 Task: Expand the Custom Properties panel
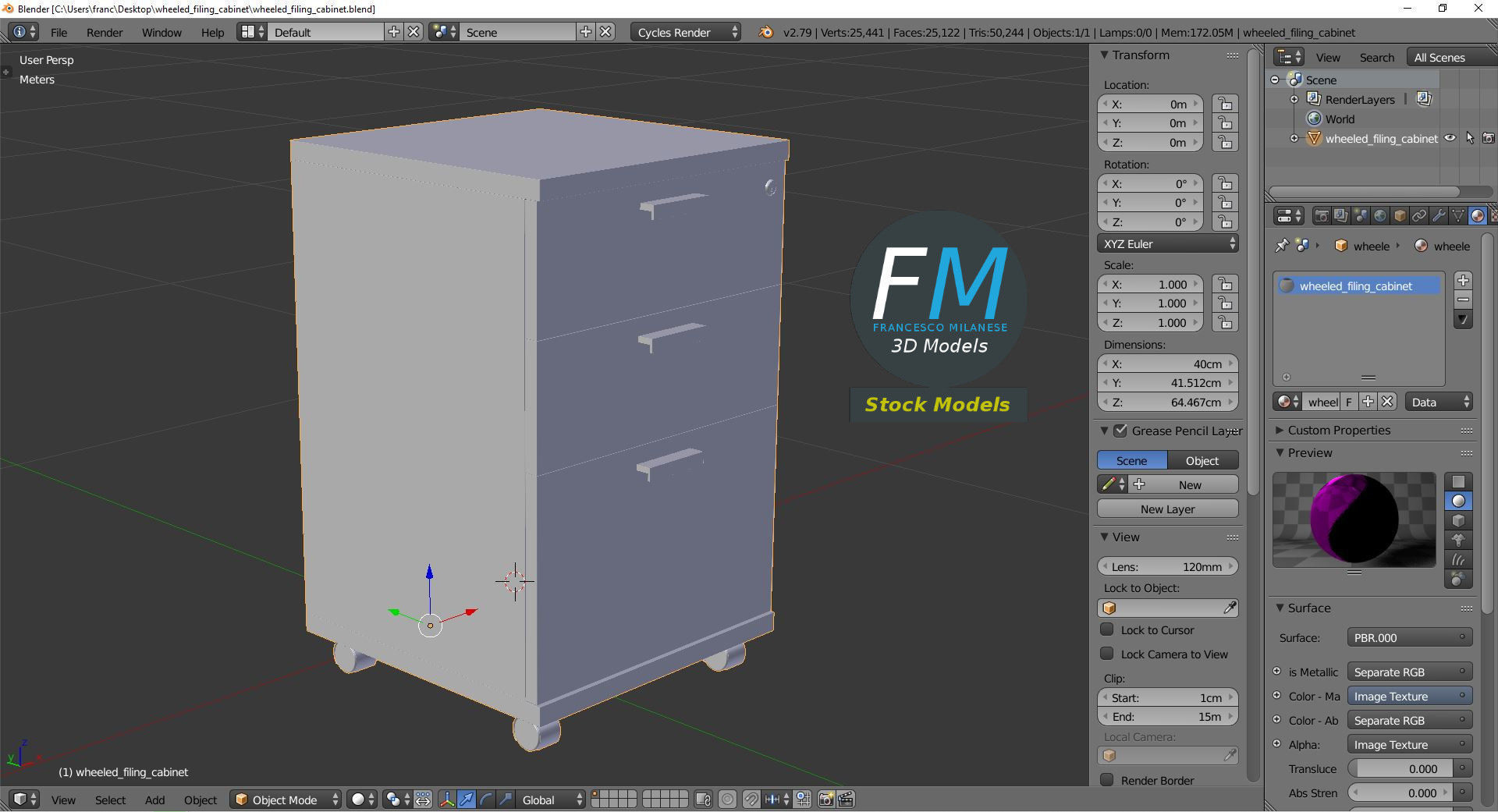tap(1280, 430)
